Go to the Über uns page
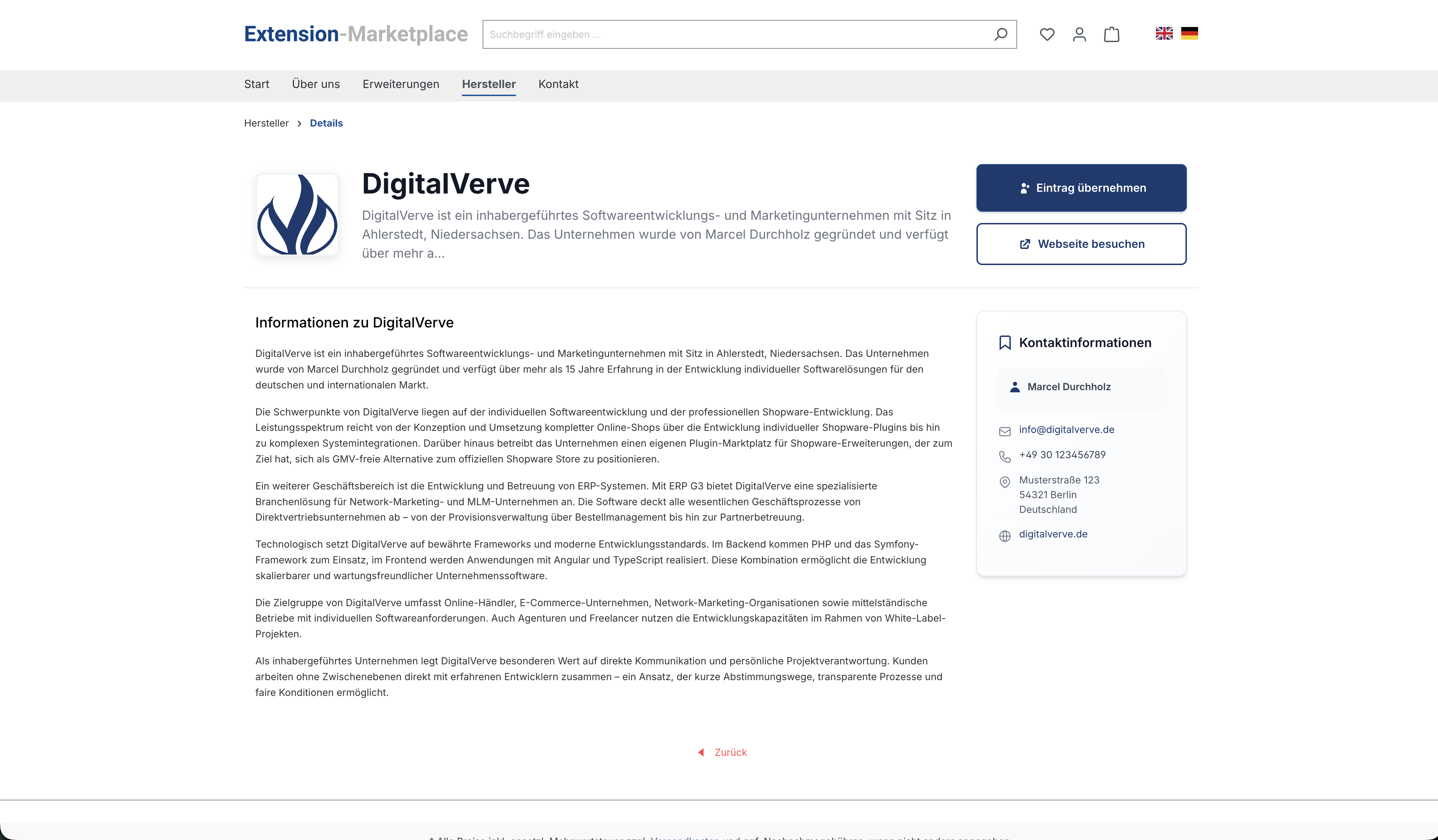 [316, 84]
